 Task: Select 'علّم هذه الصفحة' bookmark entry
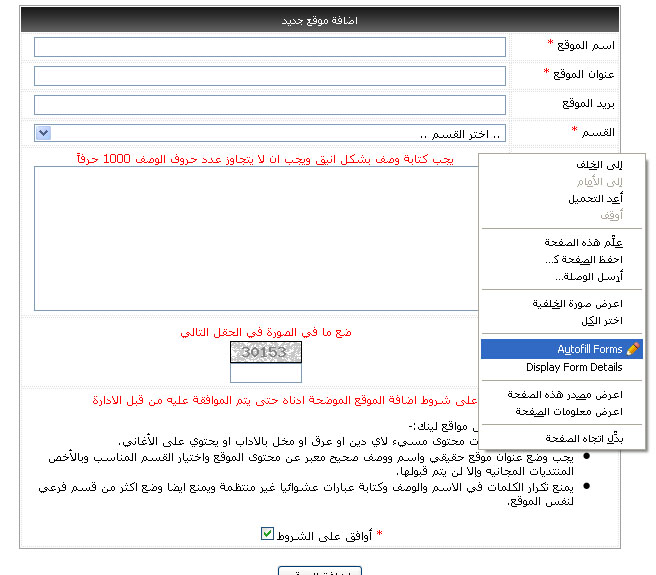click(561, 242)
